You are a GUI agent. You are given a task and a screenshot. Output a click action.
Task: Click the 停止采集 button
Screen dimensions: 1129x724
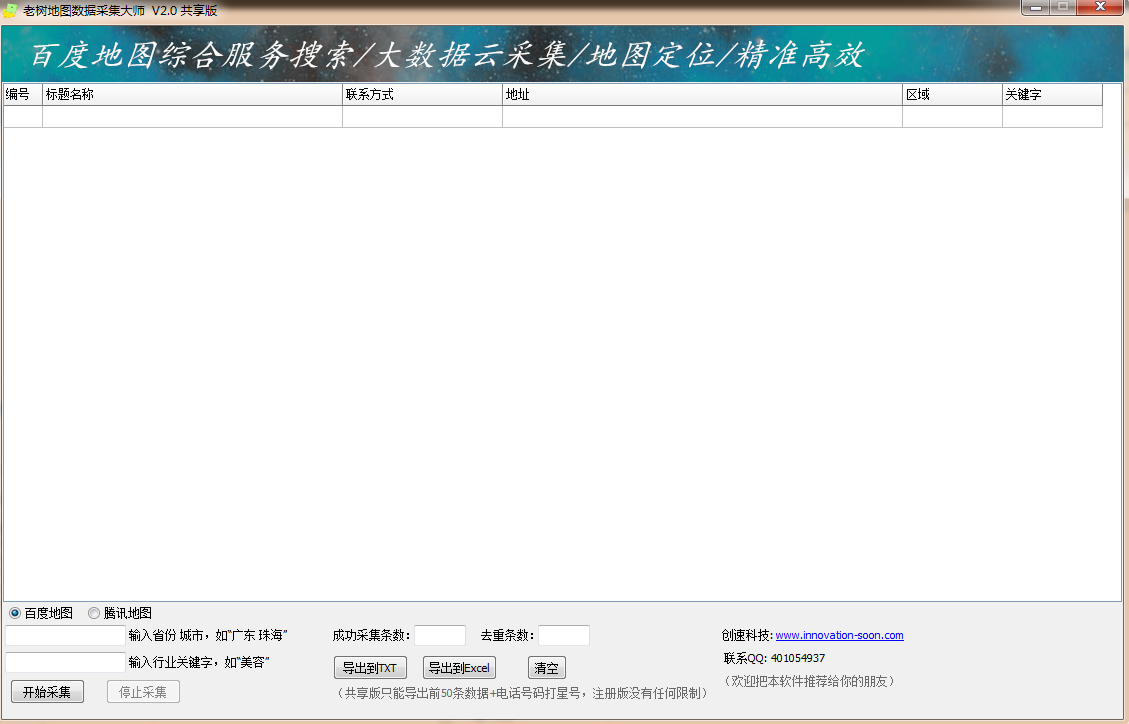[143, 692]
